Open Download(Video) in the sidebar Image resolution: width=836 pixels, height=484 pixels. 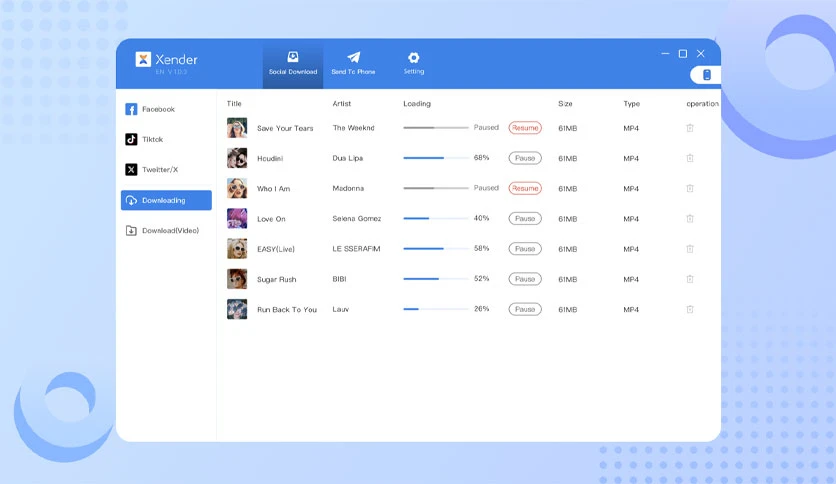(x=166, y=230)
